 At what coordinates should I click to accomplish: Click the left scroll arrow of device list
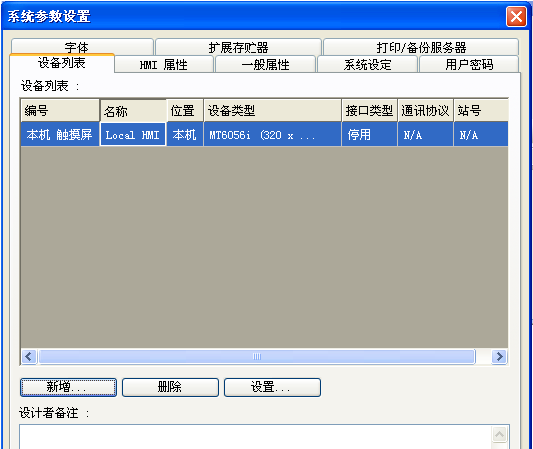tap(29, 357)
